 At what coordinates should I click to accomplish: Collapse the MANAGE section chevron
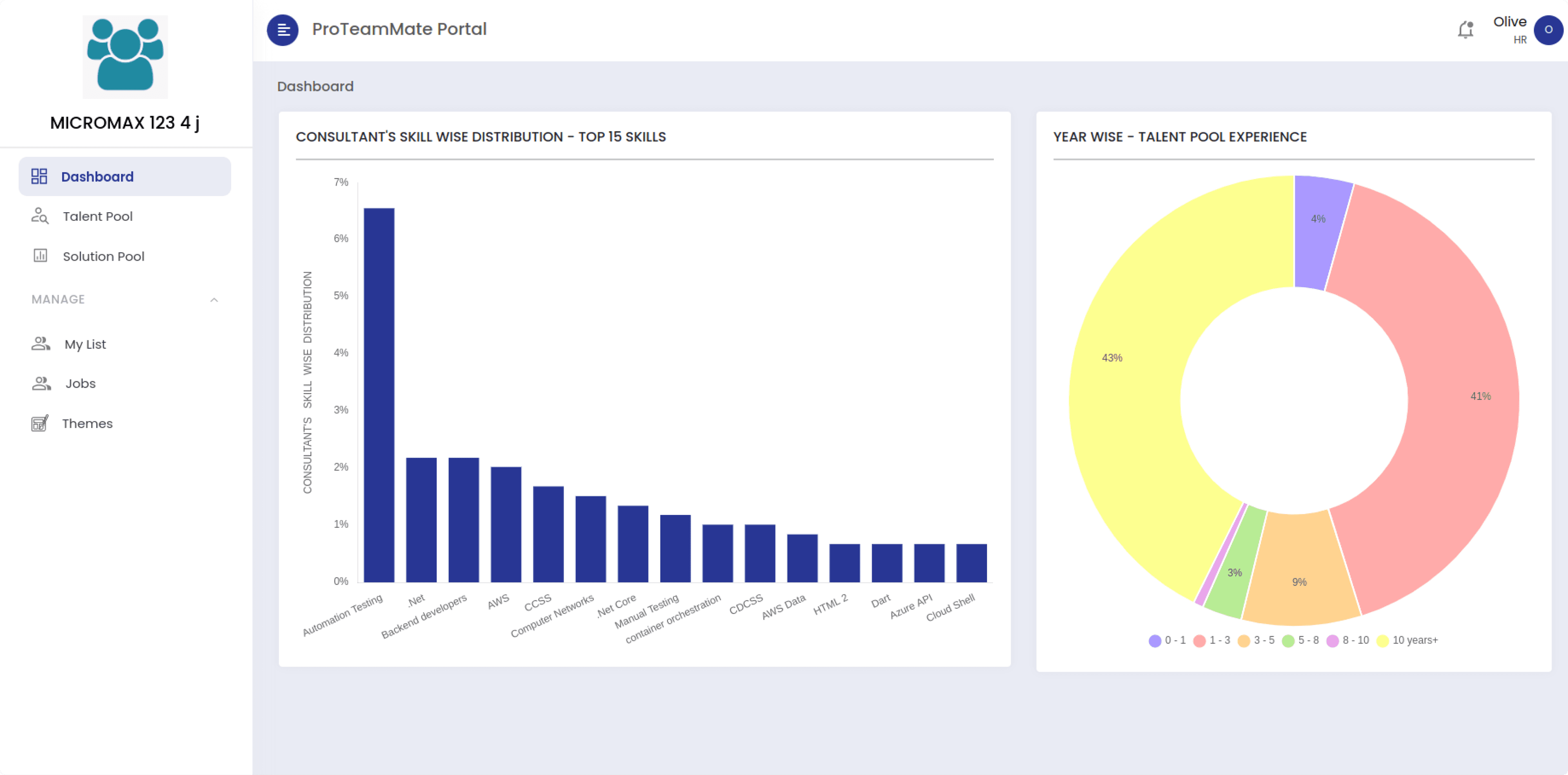point(214,299)
